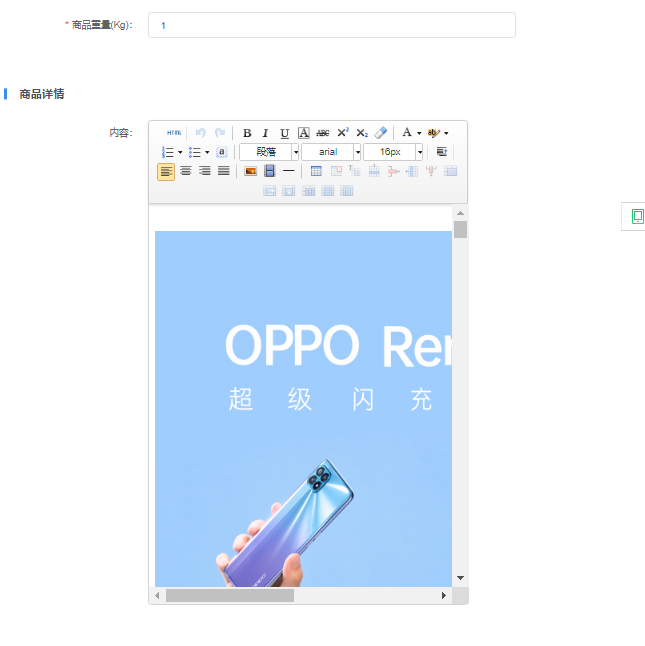645x646 pixels.
Task: Undo the last edit
Action: pyautogui.click(x=201, y=133)
